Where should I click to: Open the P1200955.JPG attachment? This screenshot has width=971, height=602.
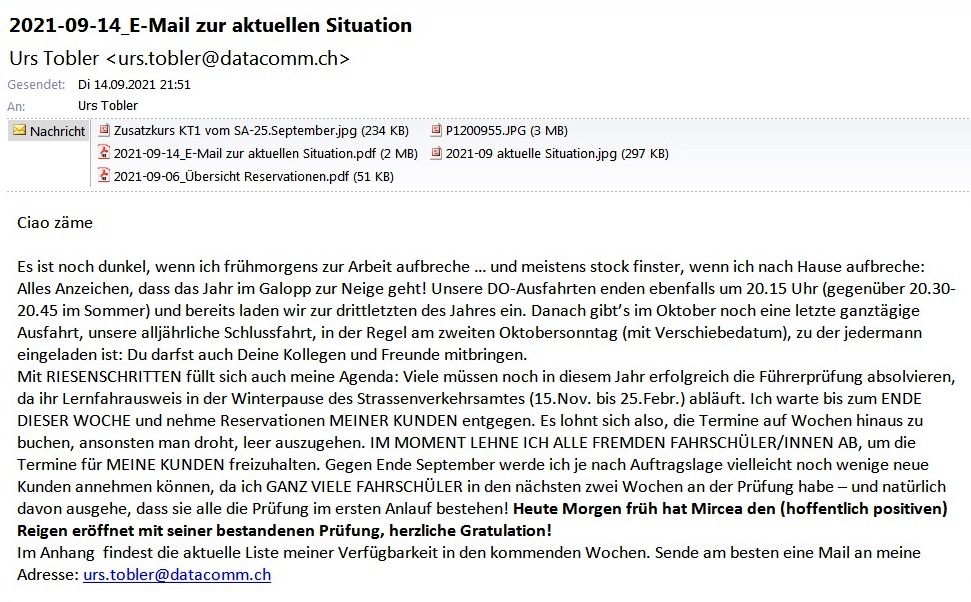506,130
